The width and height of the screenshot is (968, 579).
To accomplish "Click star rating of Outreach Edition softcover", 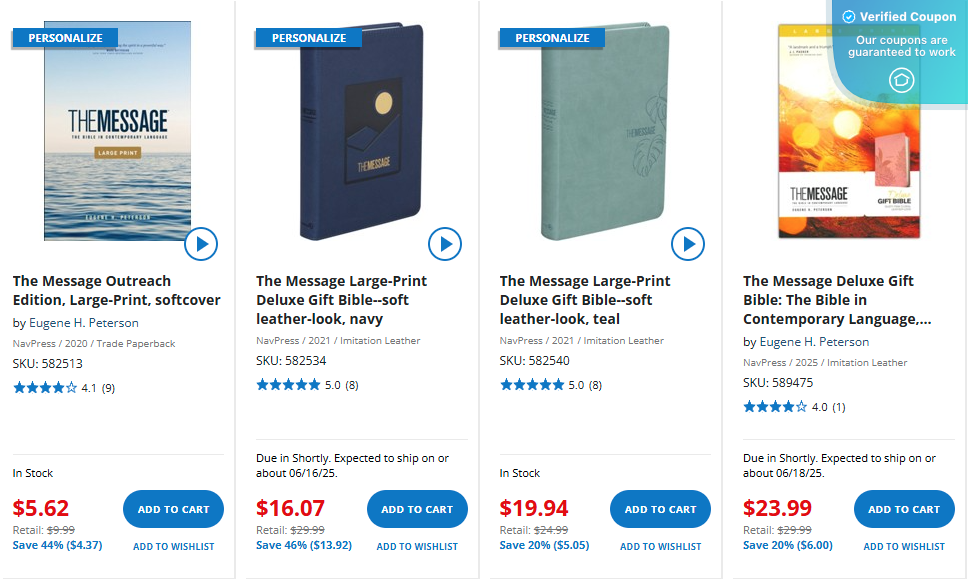I will coord(45,388).
